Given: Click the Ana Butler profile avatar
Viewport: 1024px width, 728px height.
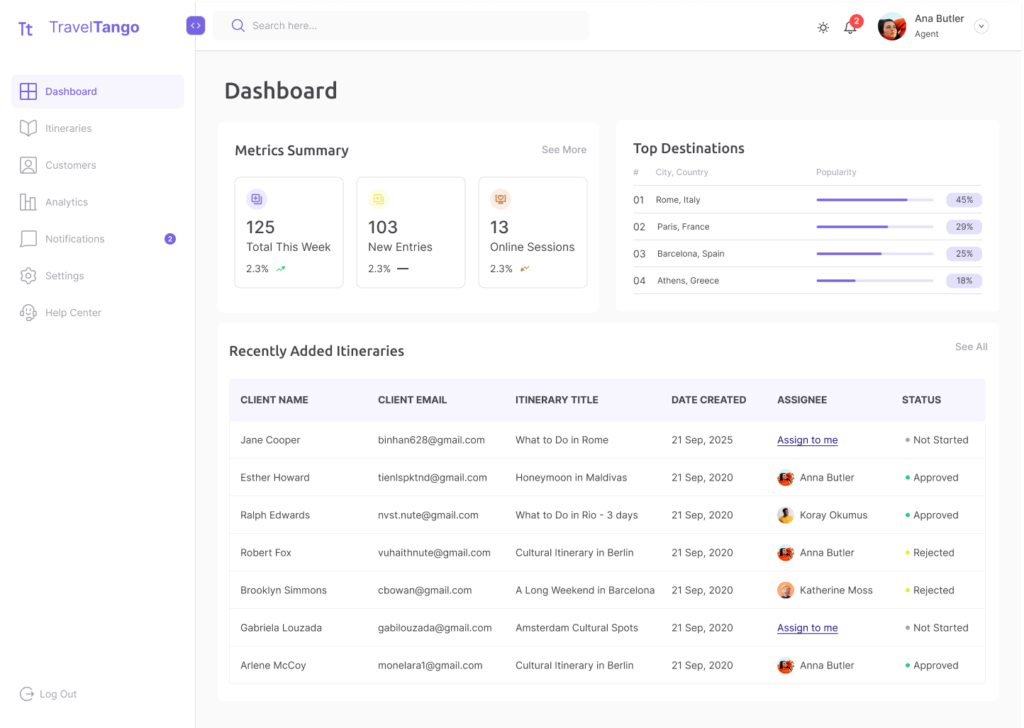Looking at the screenshot, I should click(x=891, y=27).
